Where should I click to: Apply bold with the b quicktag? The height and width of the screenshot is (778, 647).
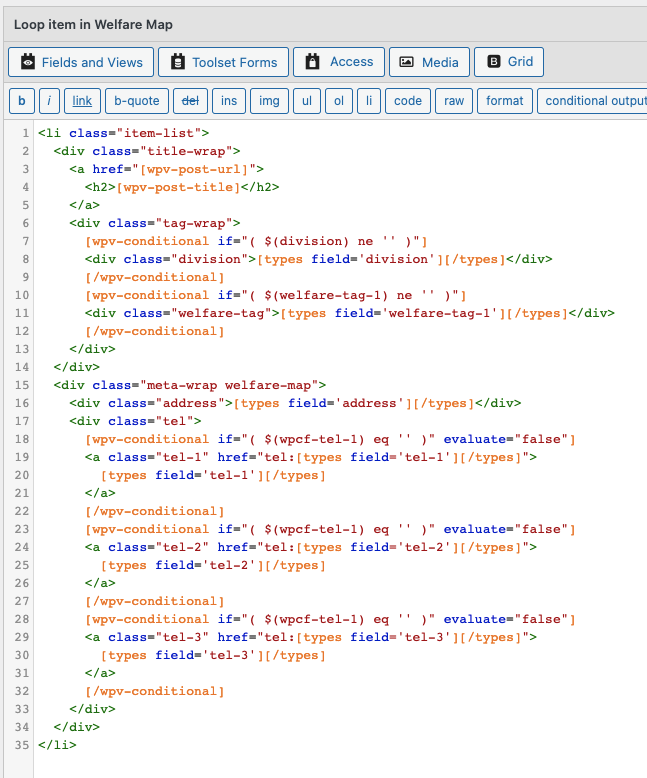[22, 101]
